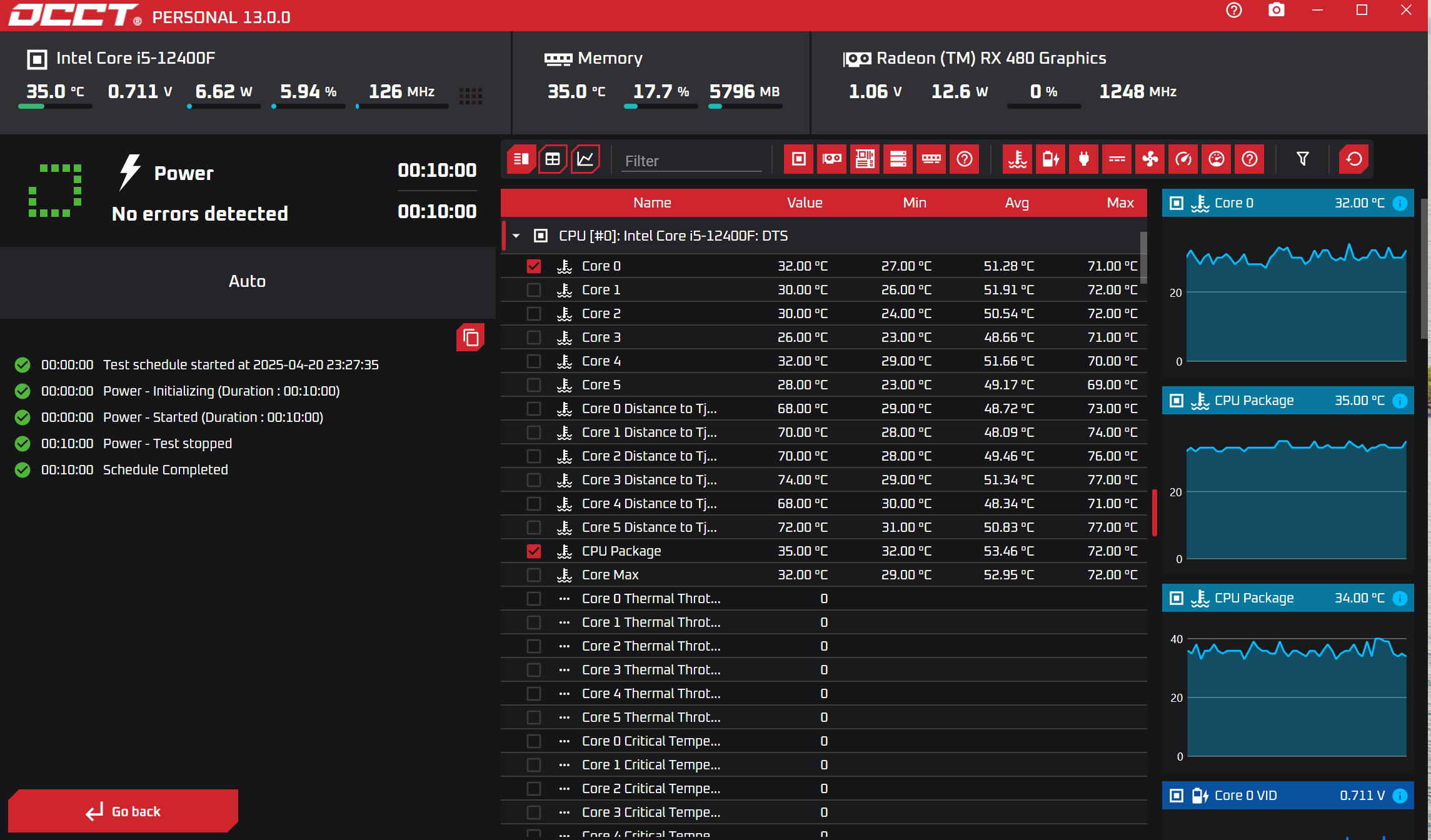Click the sensor table vertical scrollbar
1431x840 pixels.
1144,257
